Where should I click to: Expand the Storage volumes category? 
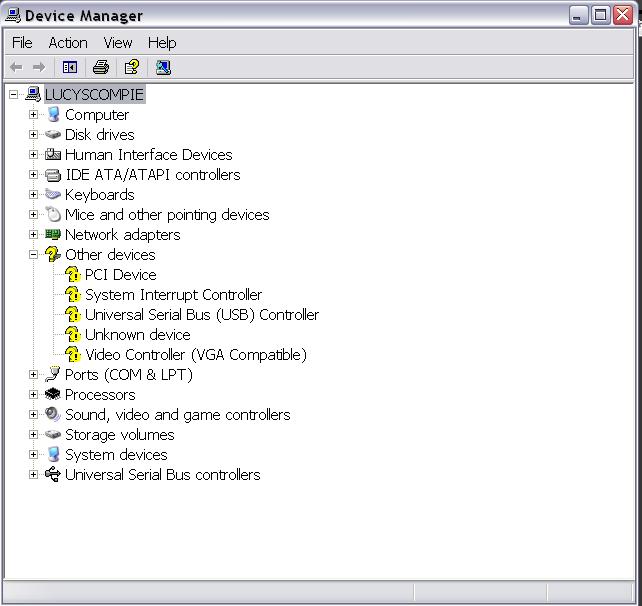coord(34,434)
